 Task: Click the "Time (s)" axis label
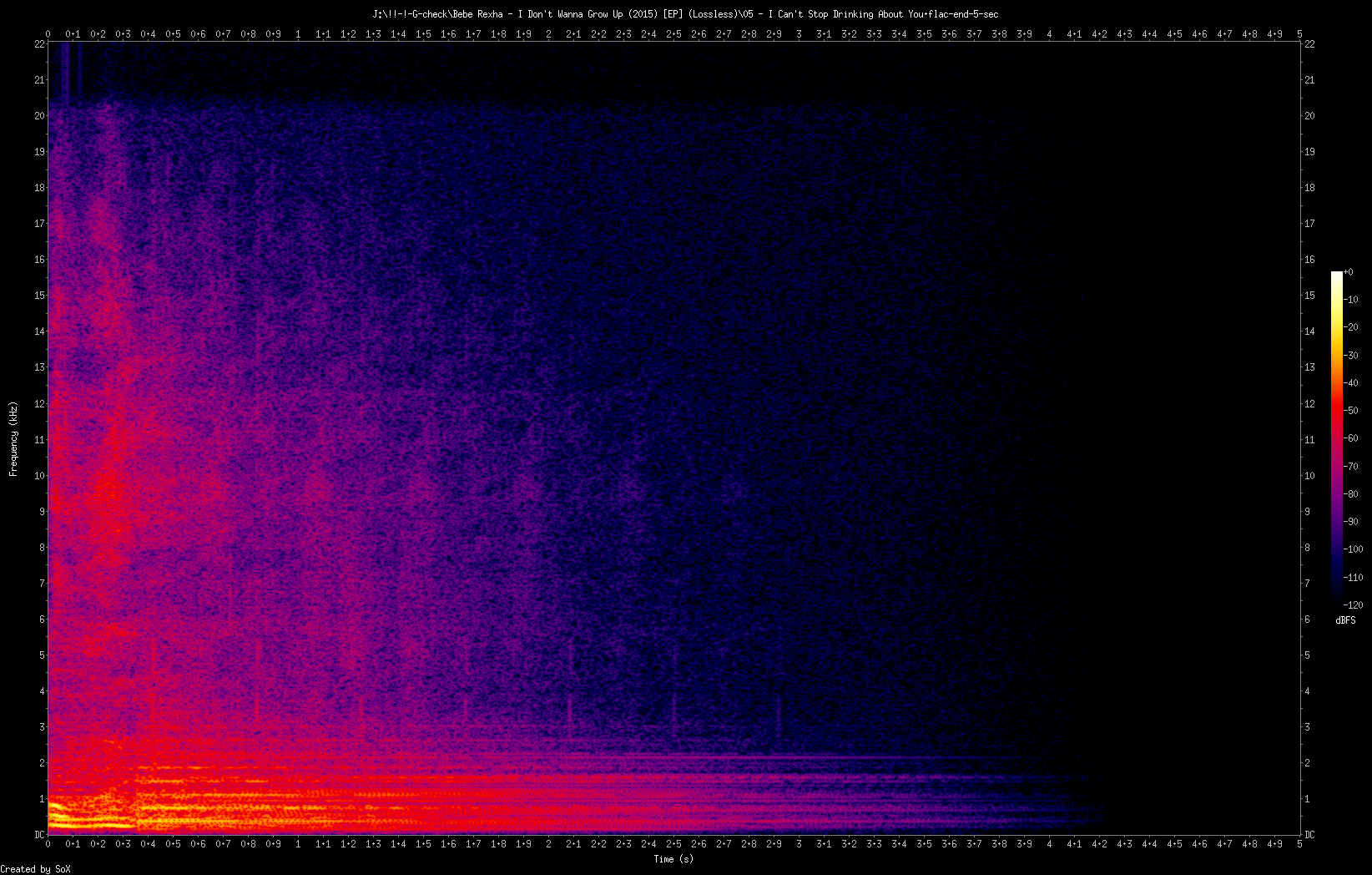[673, 858]
